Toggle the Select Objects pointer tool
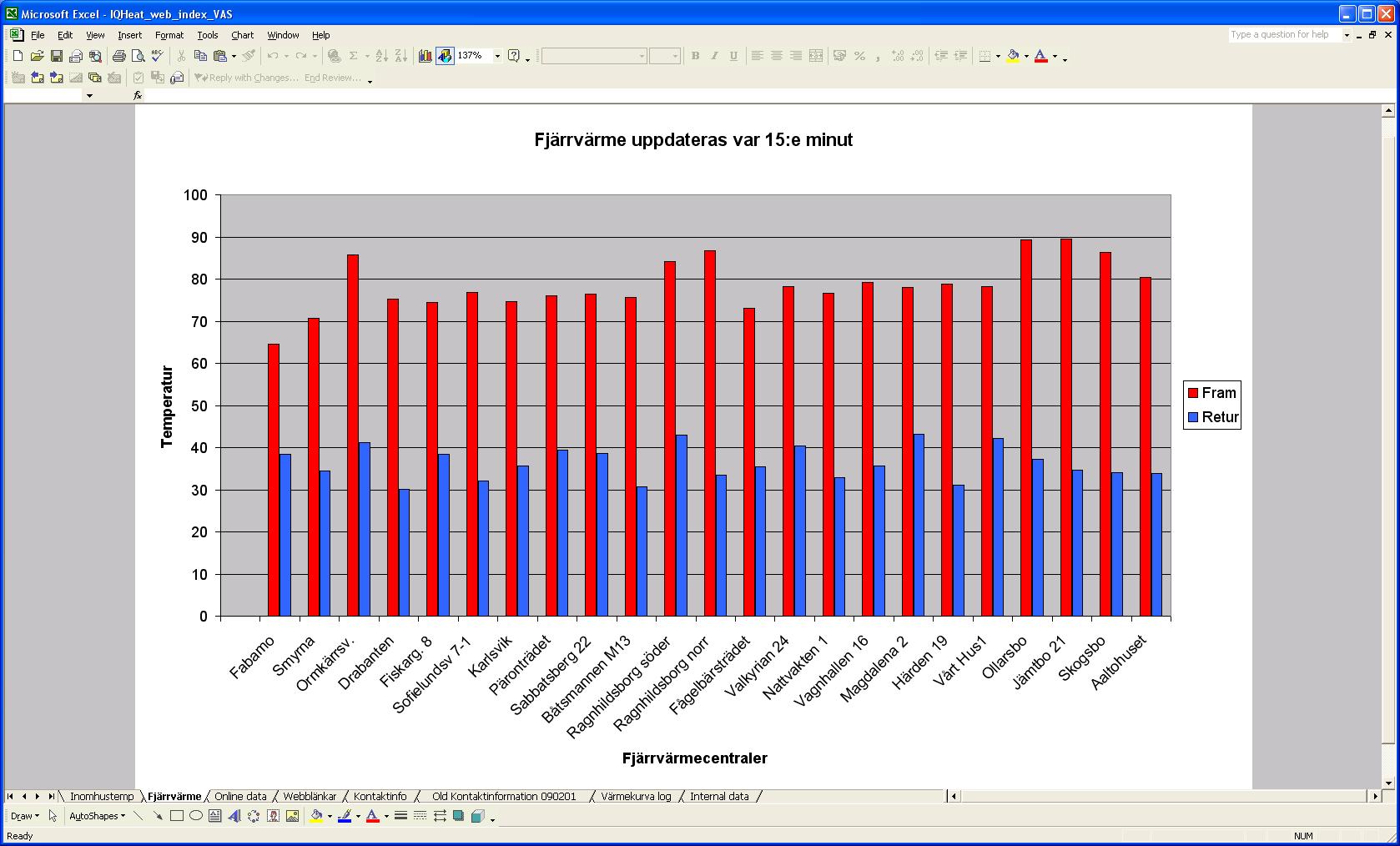The image size is (1400, 846). coord(53,816)
